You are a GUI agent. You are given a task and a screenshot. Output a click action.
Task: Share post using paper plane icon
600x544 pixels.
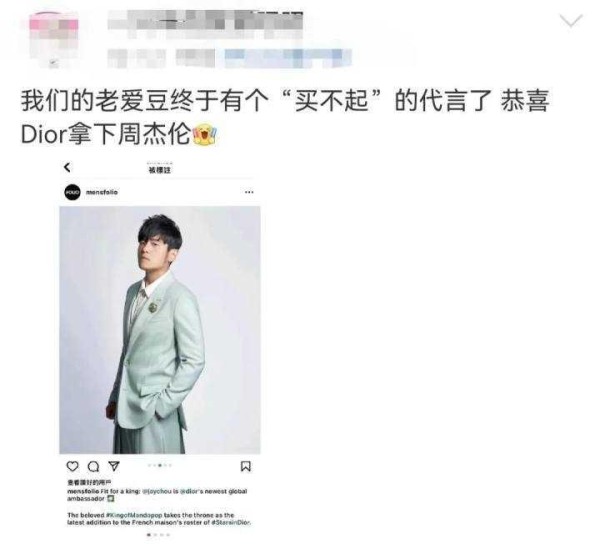click(114, 466)
